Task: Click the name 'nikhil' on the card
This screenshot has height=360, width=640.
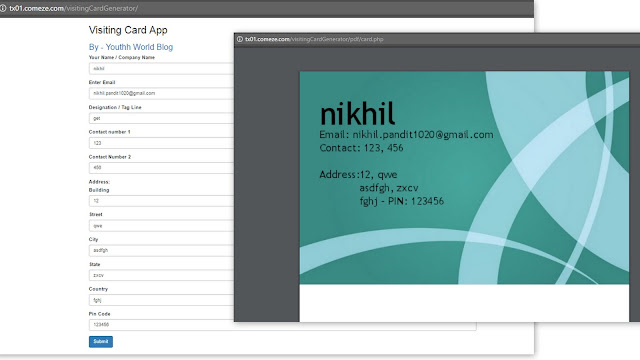Action: click(358, 114)
